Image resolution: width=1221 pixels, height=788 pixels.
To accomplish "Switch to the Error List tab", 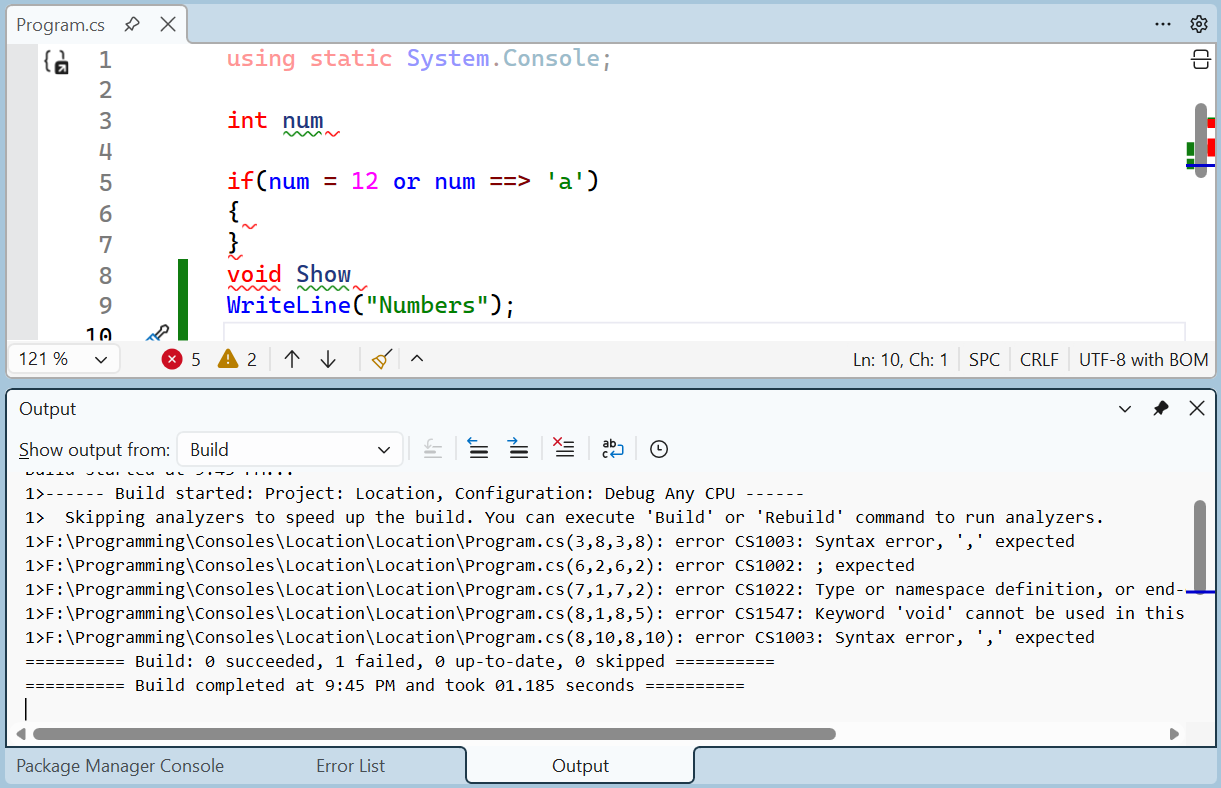I will pos(350,766).
